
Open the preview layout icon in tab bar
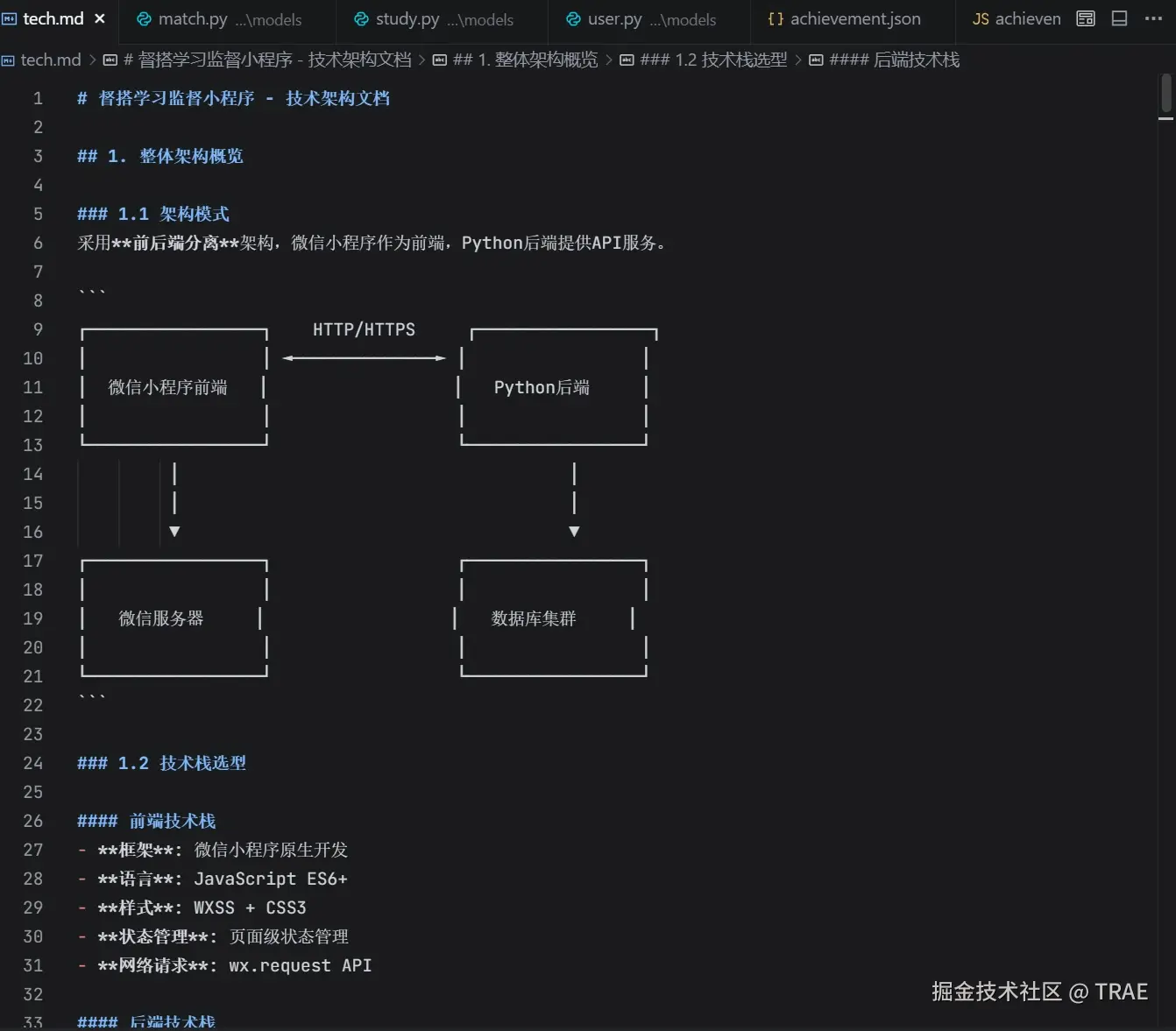tap(1086, 18)
